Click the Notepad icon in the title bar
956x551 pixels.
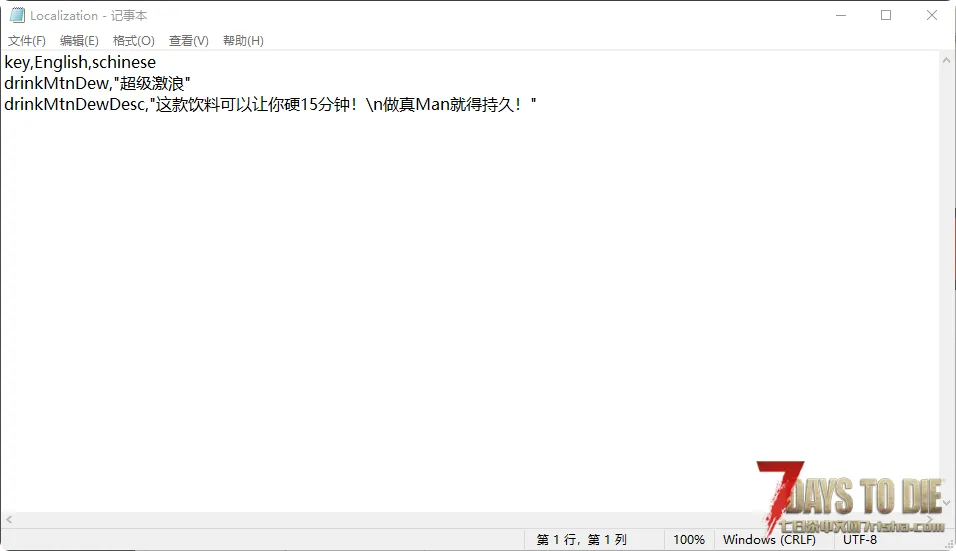click(17, 15)
